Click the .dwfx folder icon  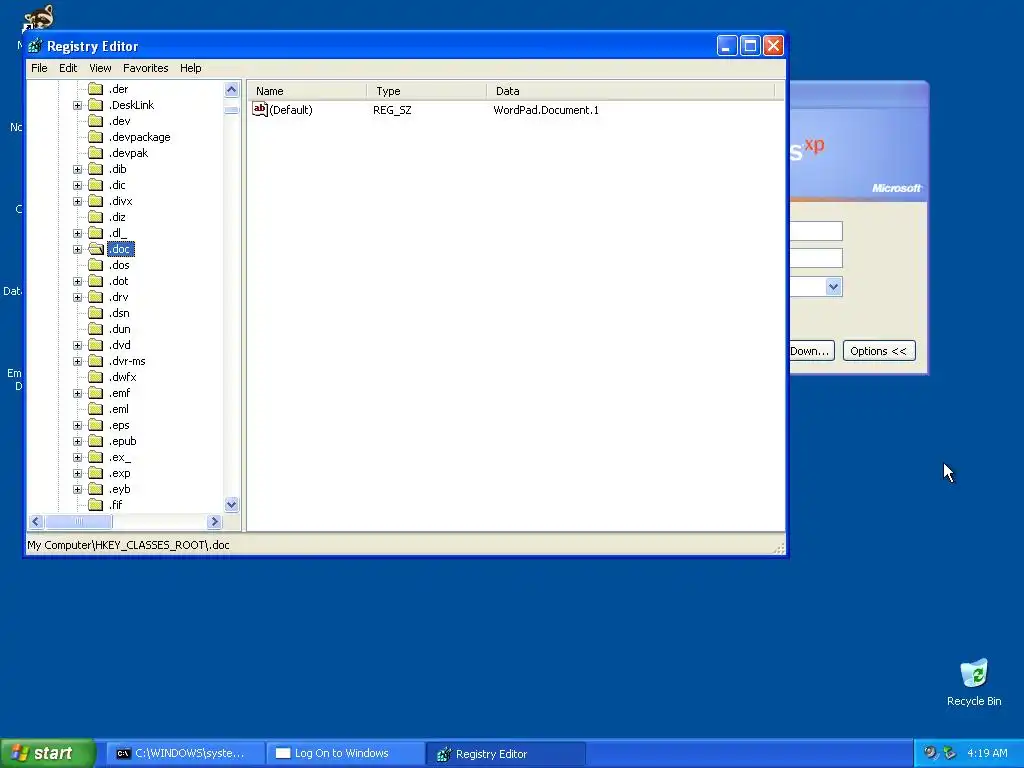click(x=95, y=377)
